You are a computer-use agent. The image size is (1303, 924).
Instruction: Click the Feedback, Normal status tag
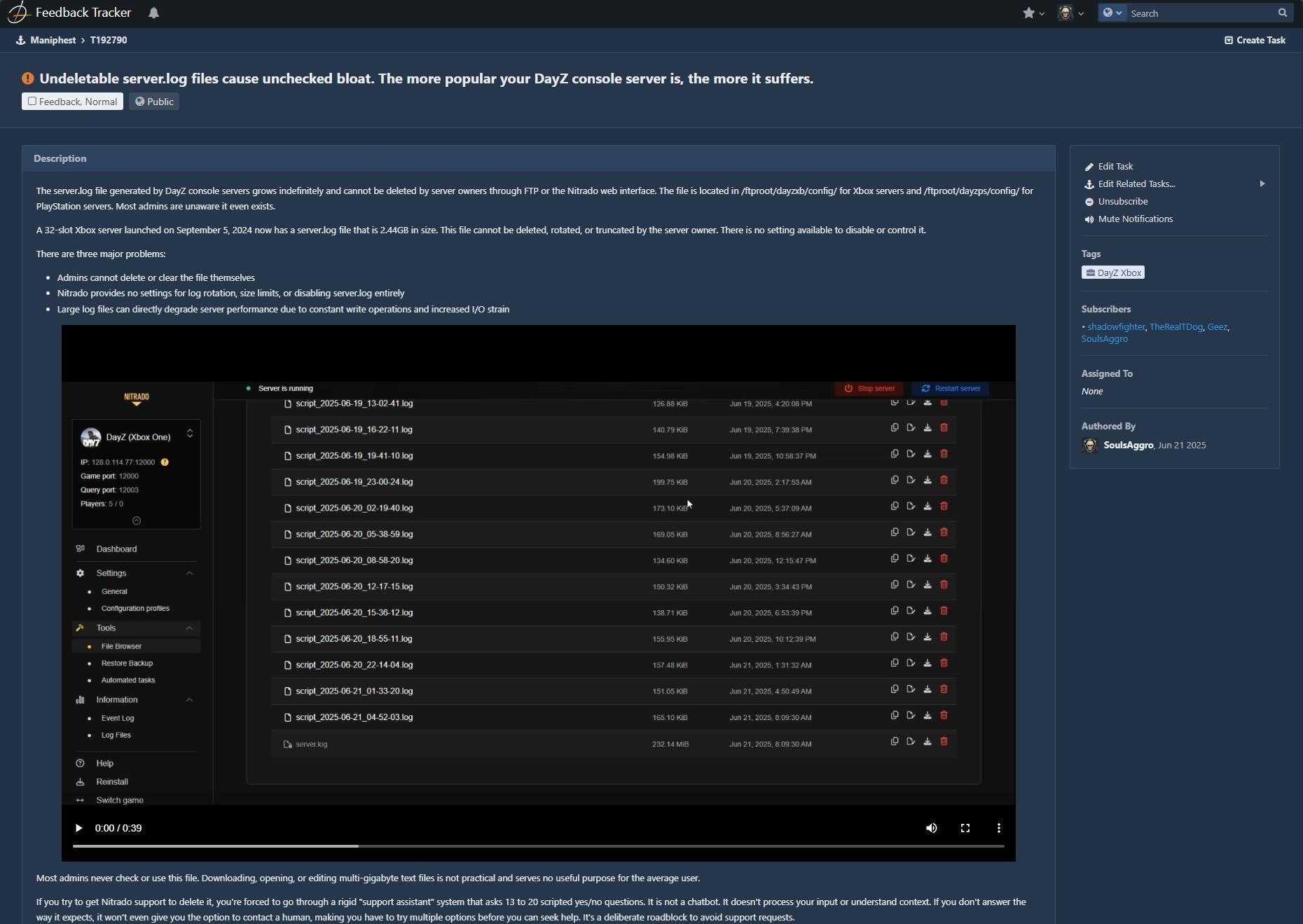click(x=72, y=102)
